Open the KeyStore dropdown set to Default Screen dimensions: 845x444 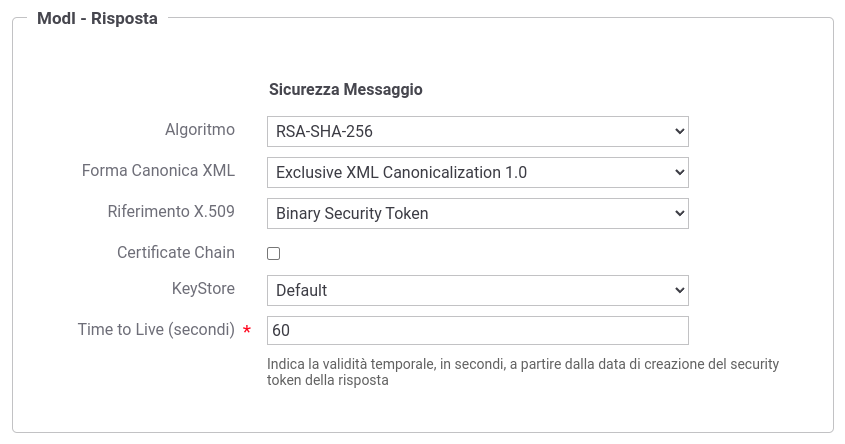[x=477, y=290]
